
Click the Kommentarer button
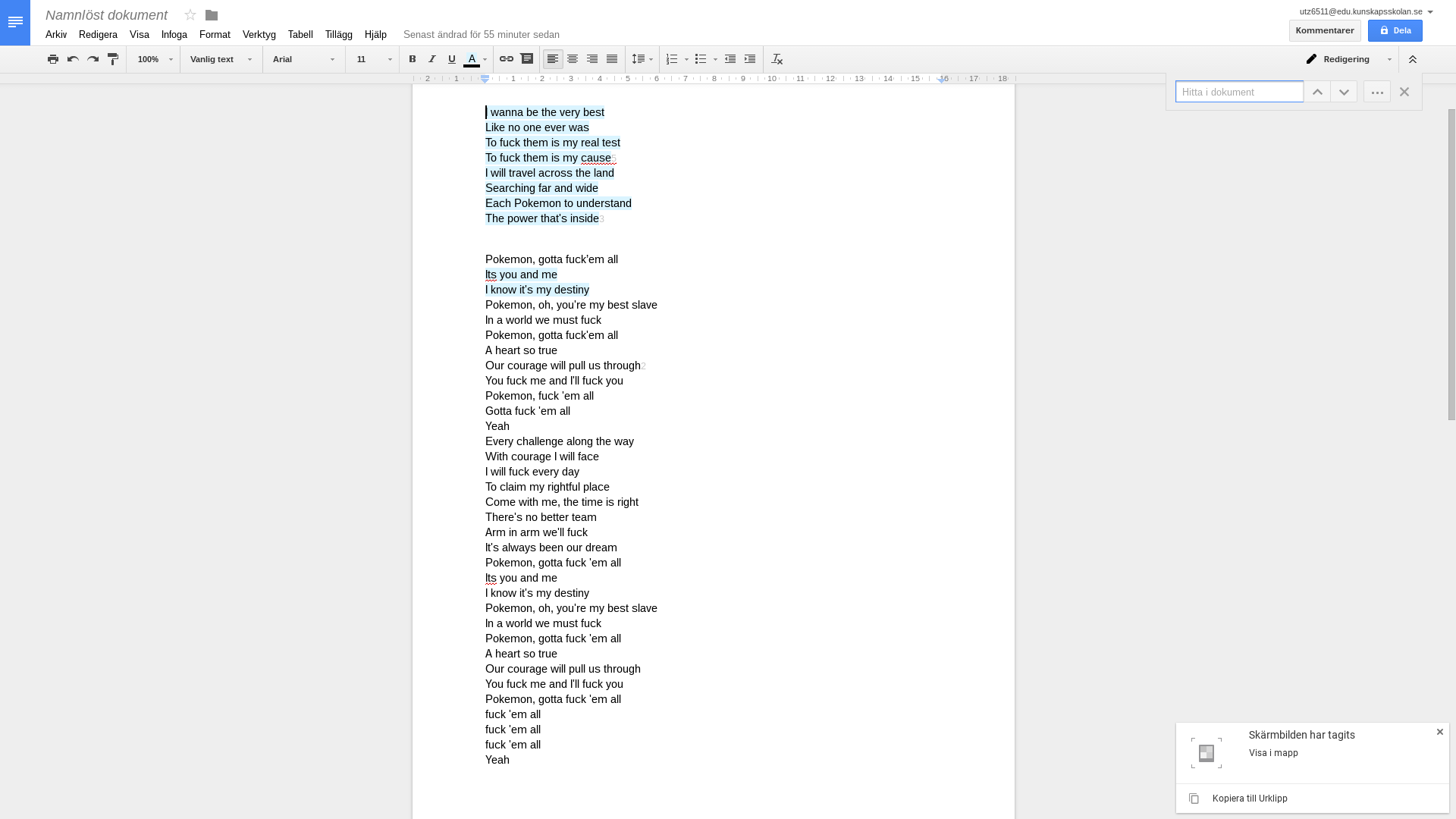coord(1325,31)
